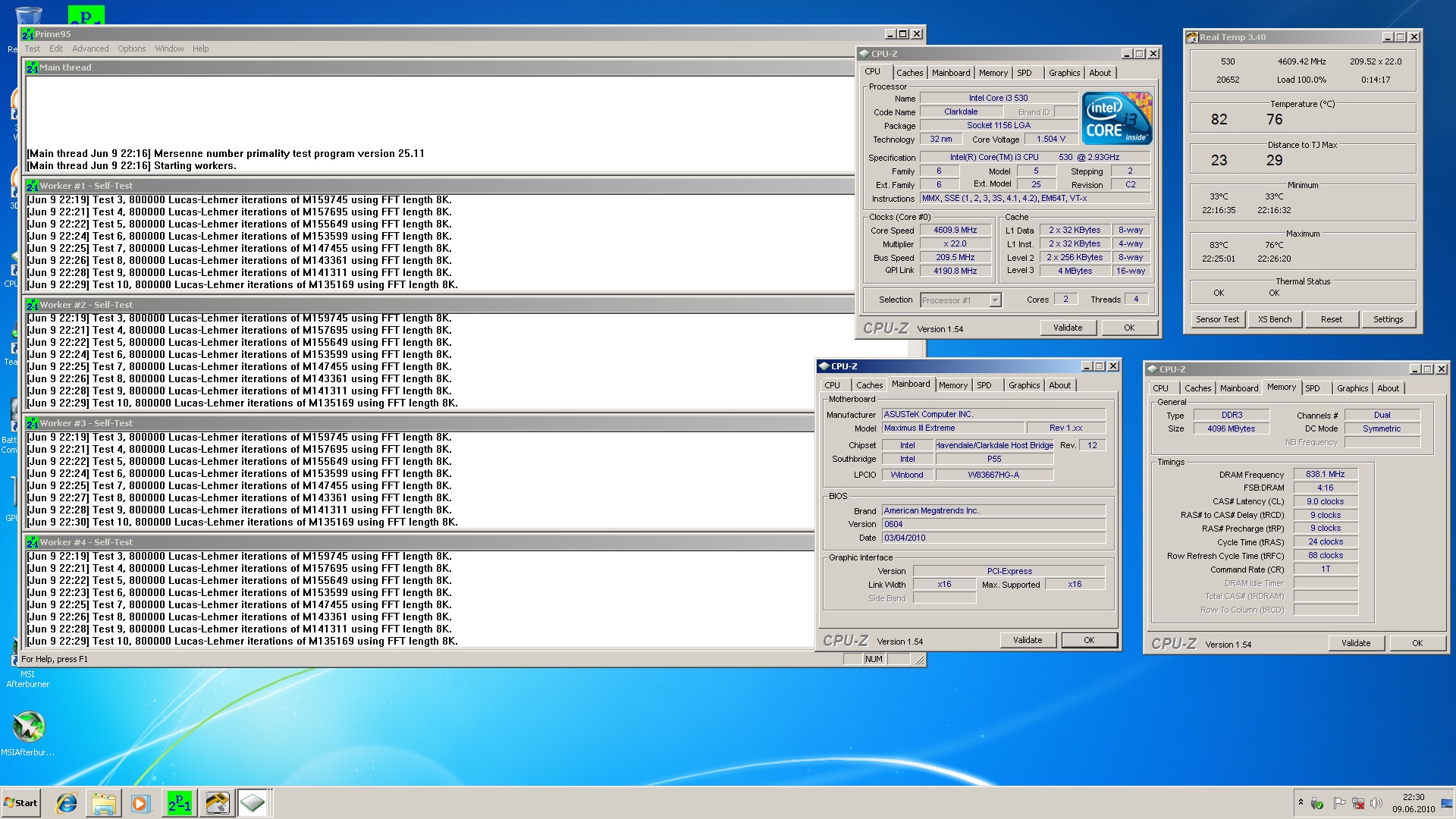Click the DRAM Frequency 838.1 MHz field
This screenshot has height=819, width=1456.
point(1325,474)
